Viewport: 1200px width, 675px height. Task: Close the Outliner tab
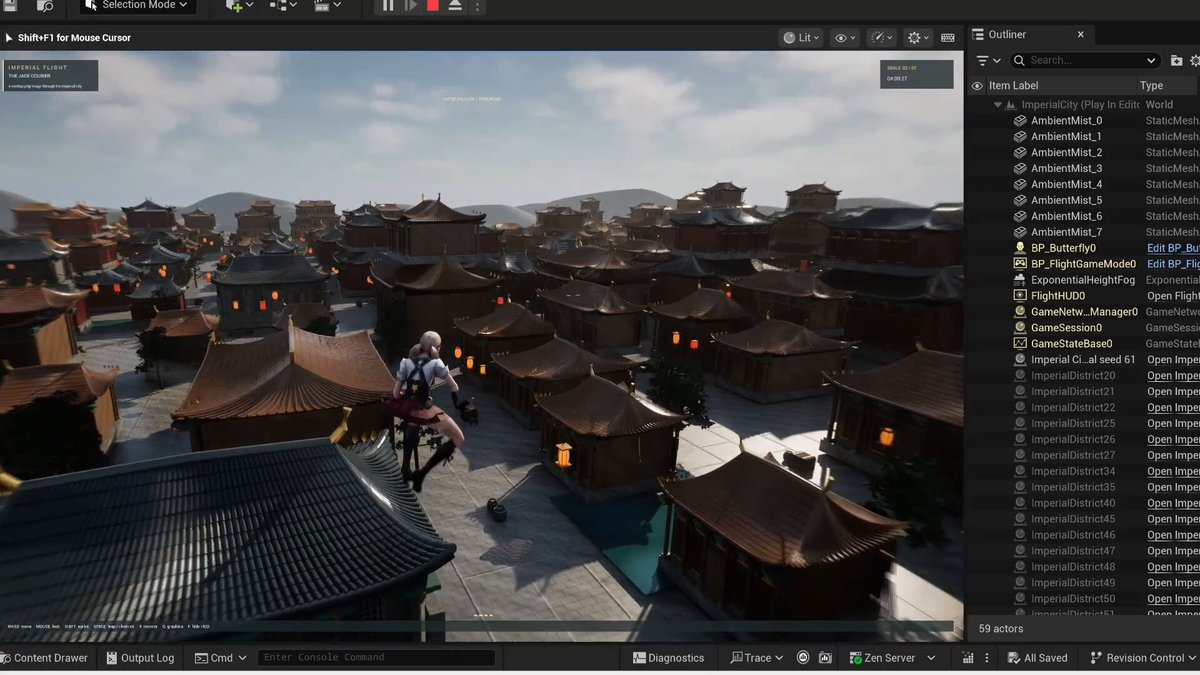pos(1080,34)
